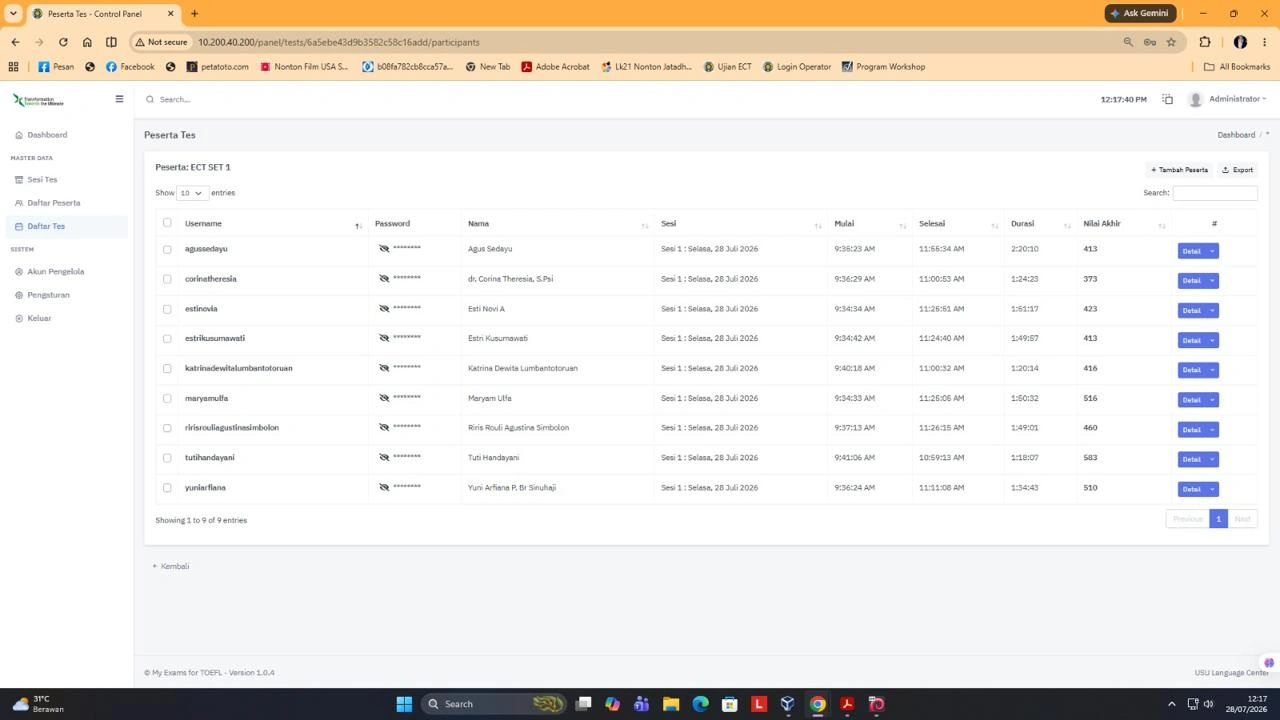
Task: Tick the checkbox for agussedayu
Action: point(167,249)
